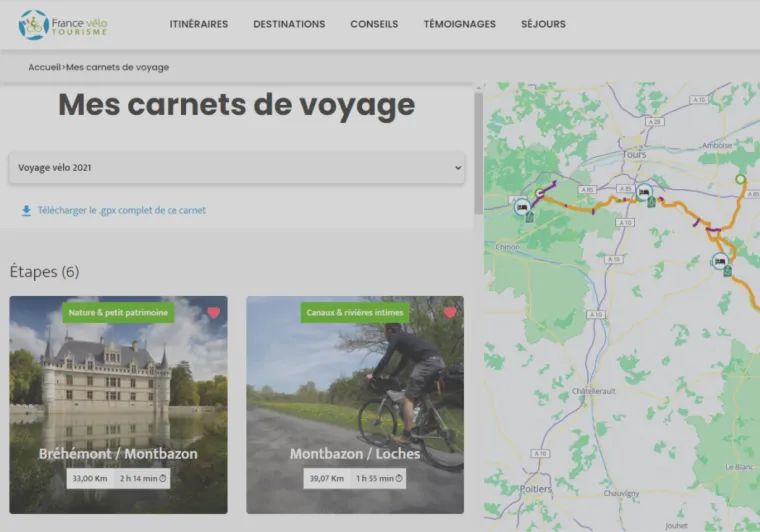Click the accommodation marker near Loches on map
This screenshot has width=760, height=532.
coord(720,261)
